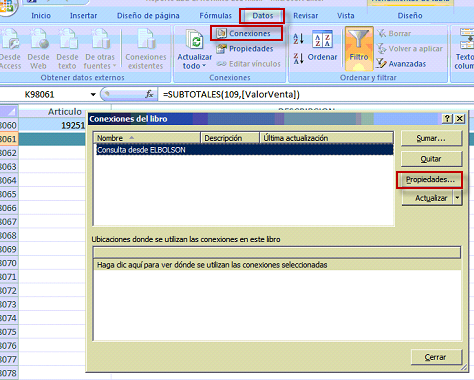This screenshot has height=380, width=474.
Task: Open the Diseño de página tab
Action: coord(148,16)
